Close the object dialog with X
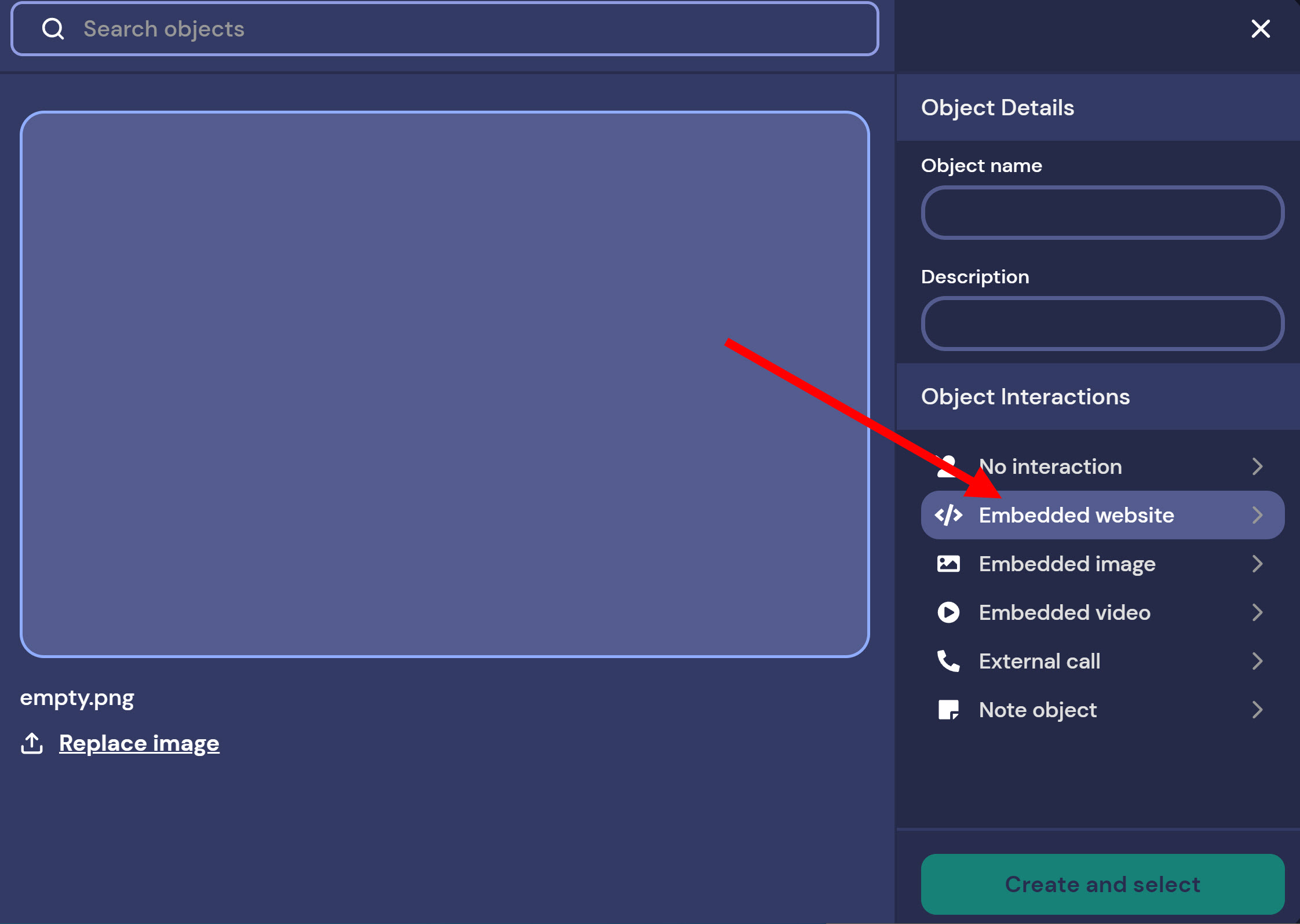 pyautogui.click(x=1261, y=29)
